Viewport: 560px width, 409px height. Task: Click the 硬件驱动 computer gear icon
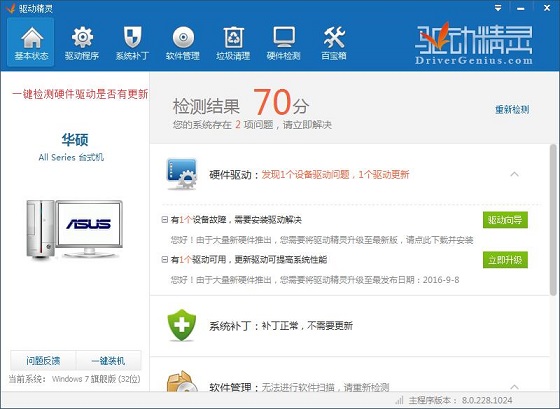[182, 174]
